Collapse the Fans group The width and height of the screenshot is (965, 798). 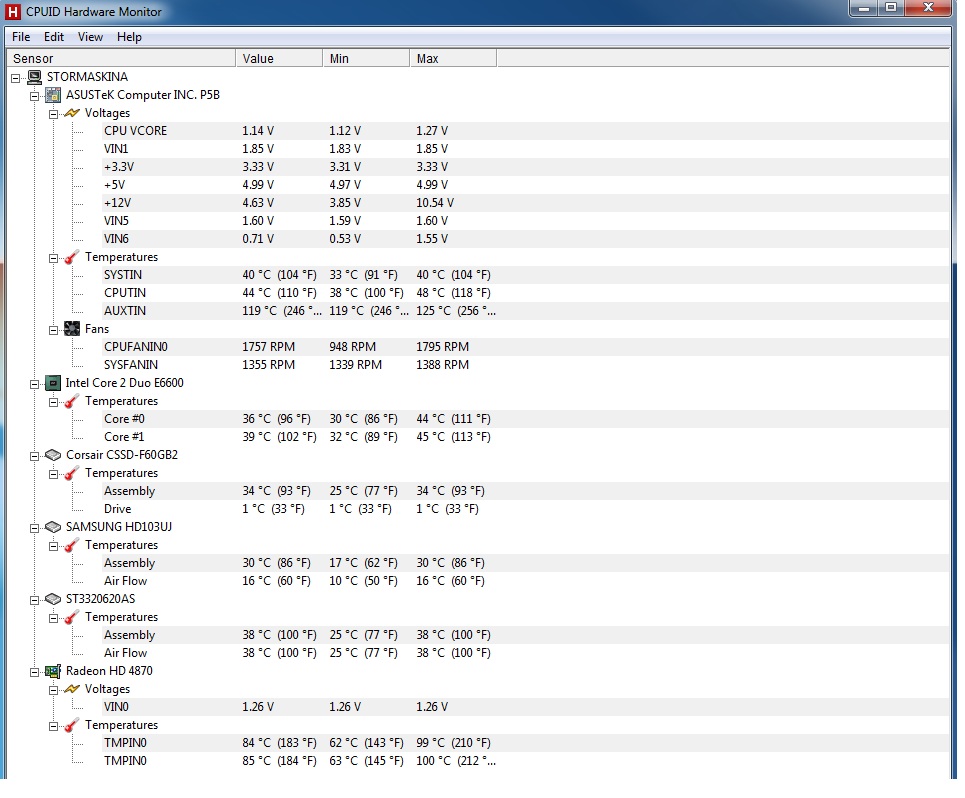[54, 330]
